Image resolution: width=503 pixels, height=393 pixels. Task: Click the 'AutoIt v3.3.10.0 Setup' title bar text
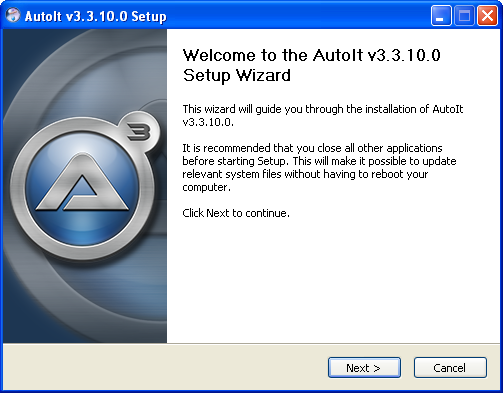[95, 16]
